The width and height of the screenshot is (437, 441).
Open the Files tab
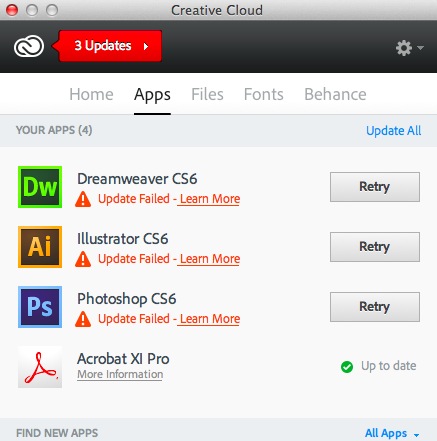coord(207,94)
